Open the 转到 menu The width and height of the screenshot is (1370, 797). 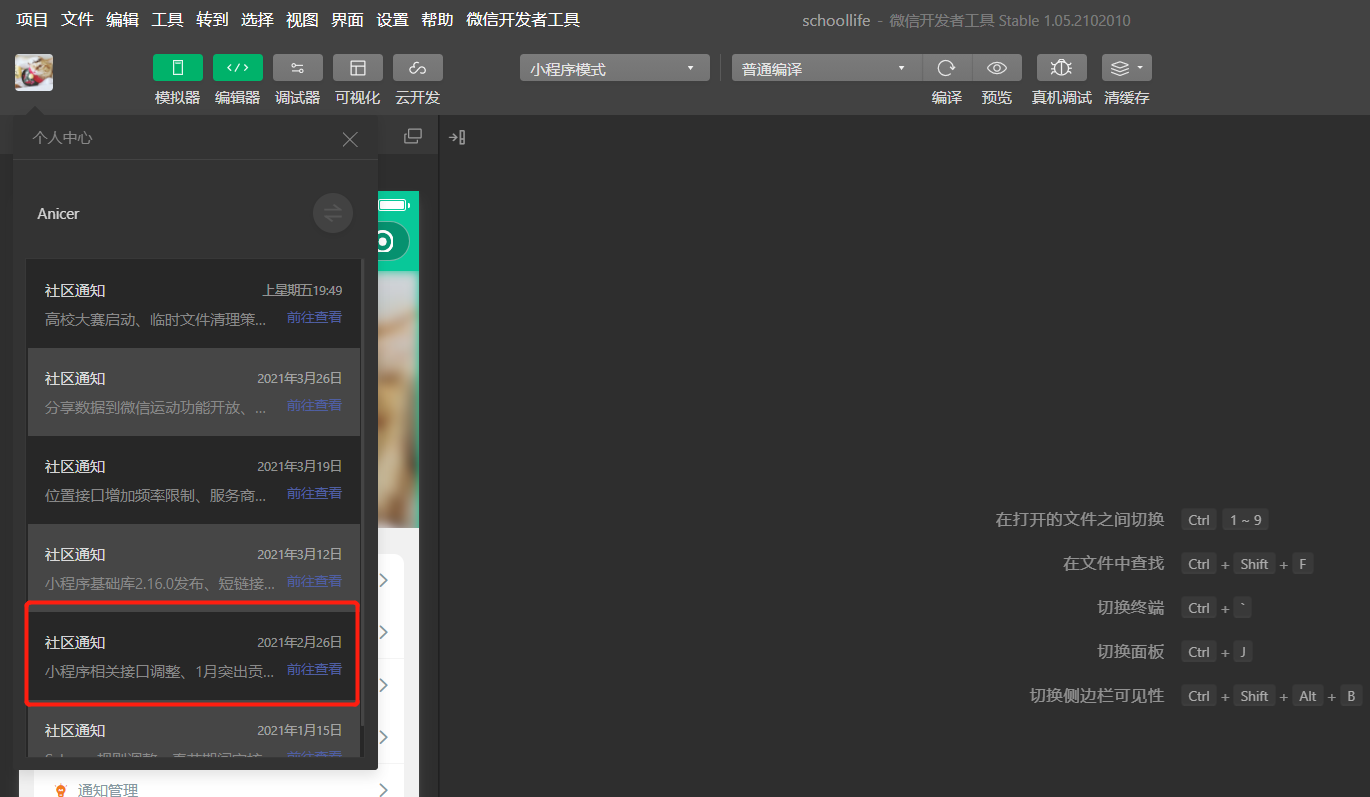(213, 20)
